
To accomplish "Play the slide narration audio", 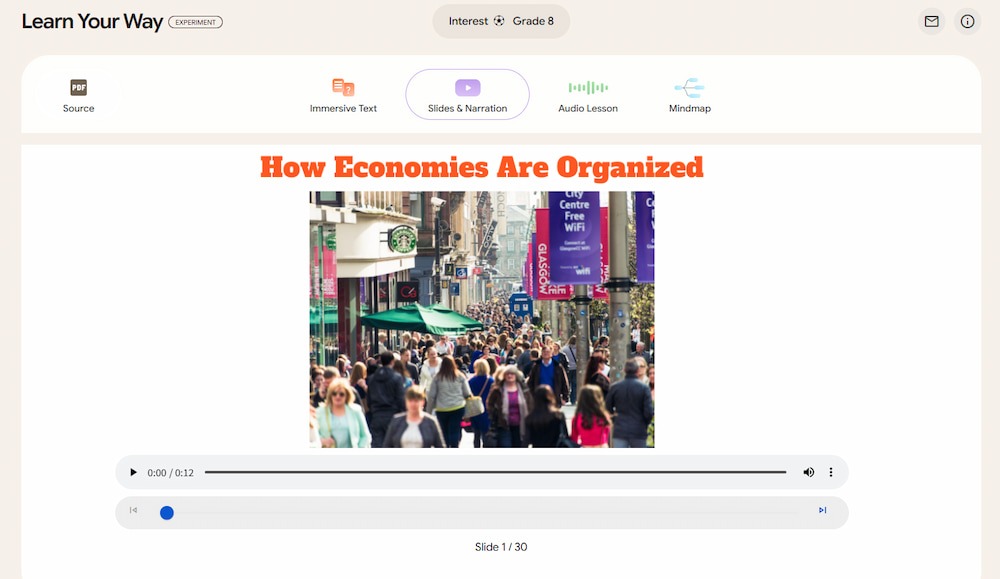I will pos(133,473).
